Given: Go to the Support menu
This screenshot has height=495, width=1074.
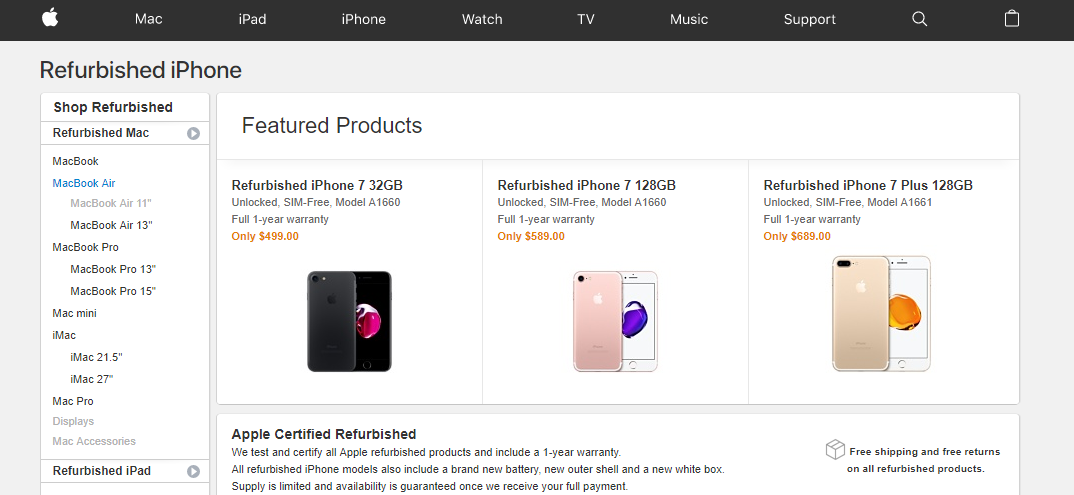Looking at the screenshot, I should [x=810, y=19].
